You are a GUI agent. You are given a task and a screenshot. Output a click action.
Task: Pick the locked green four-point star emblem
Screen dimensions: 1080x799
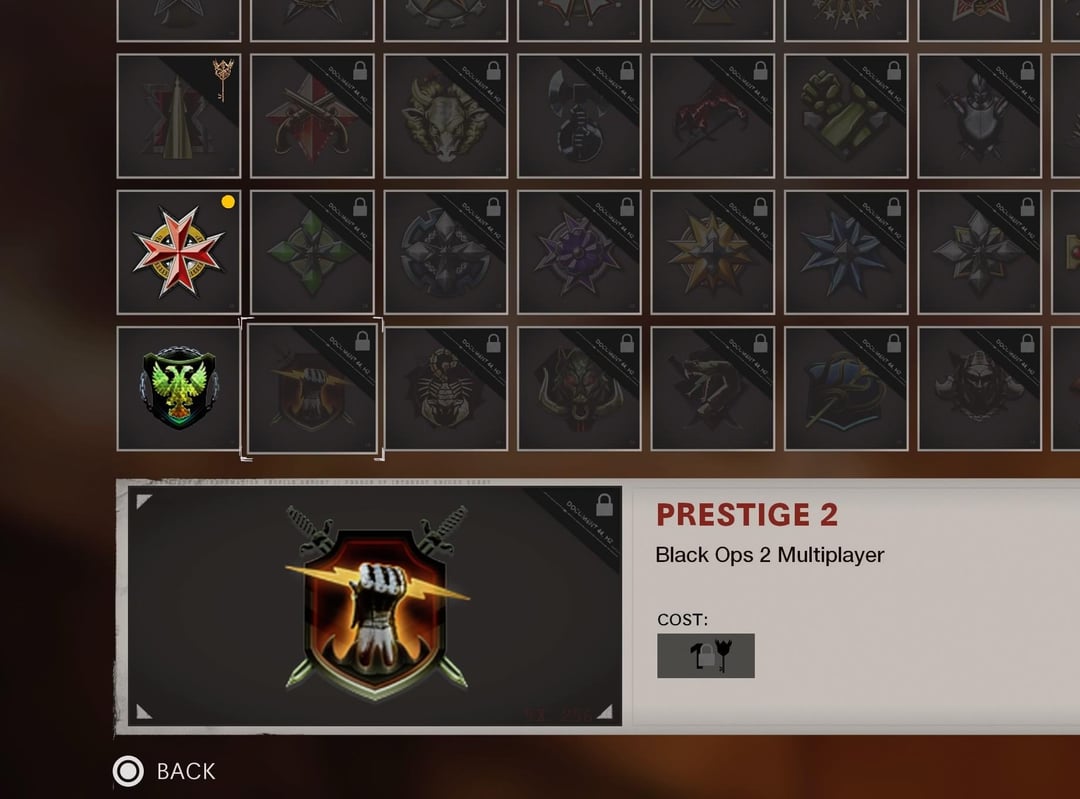pyautogui.click(x=312, y=252)
